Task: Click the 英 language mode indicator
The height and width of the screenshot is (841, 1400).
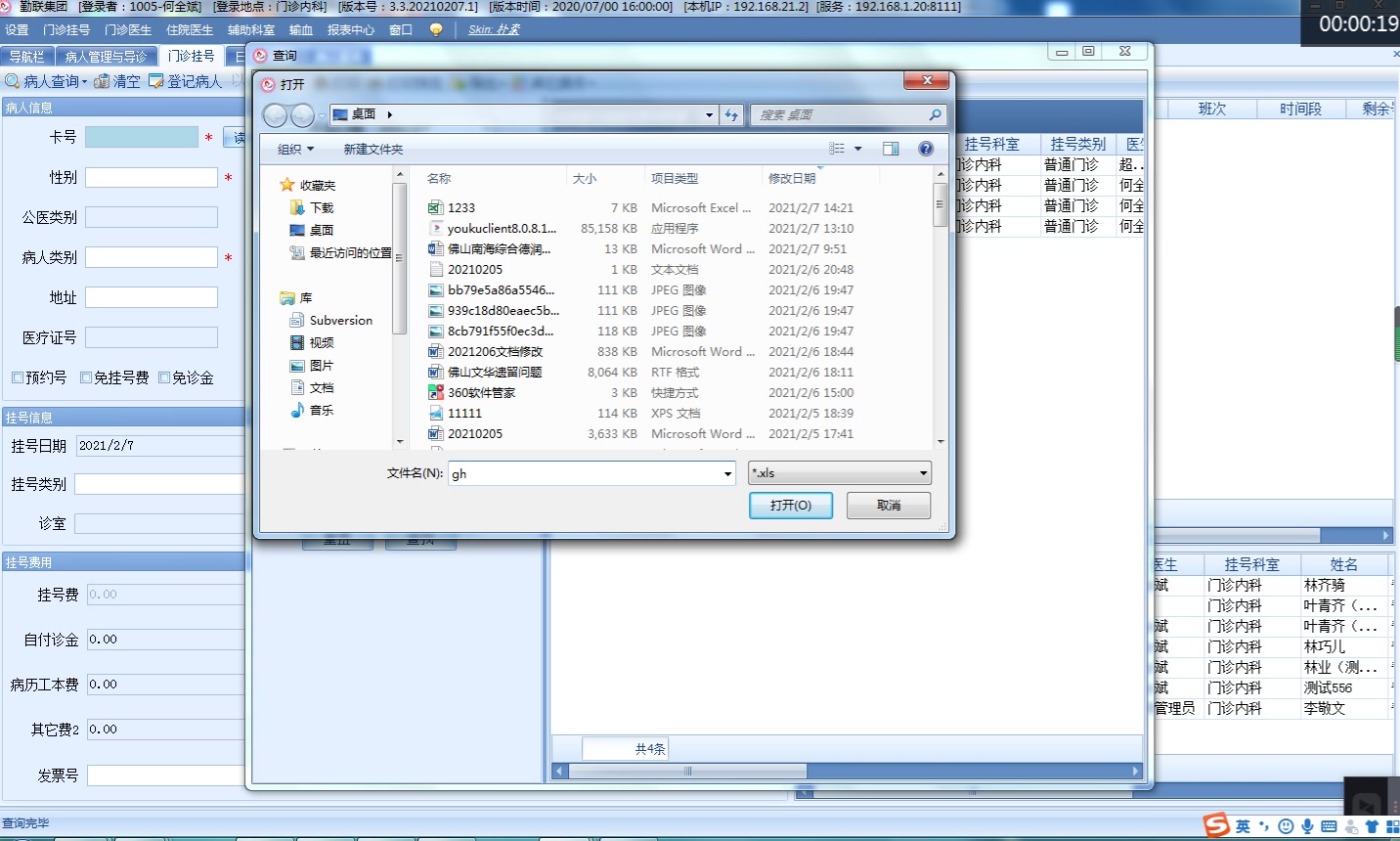Action: pyautogui.click(x=1243, y=826)
